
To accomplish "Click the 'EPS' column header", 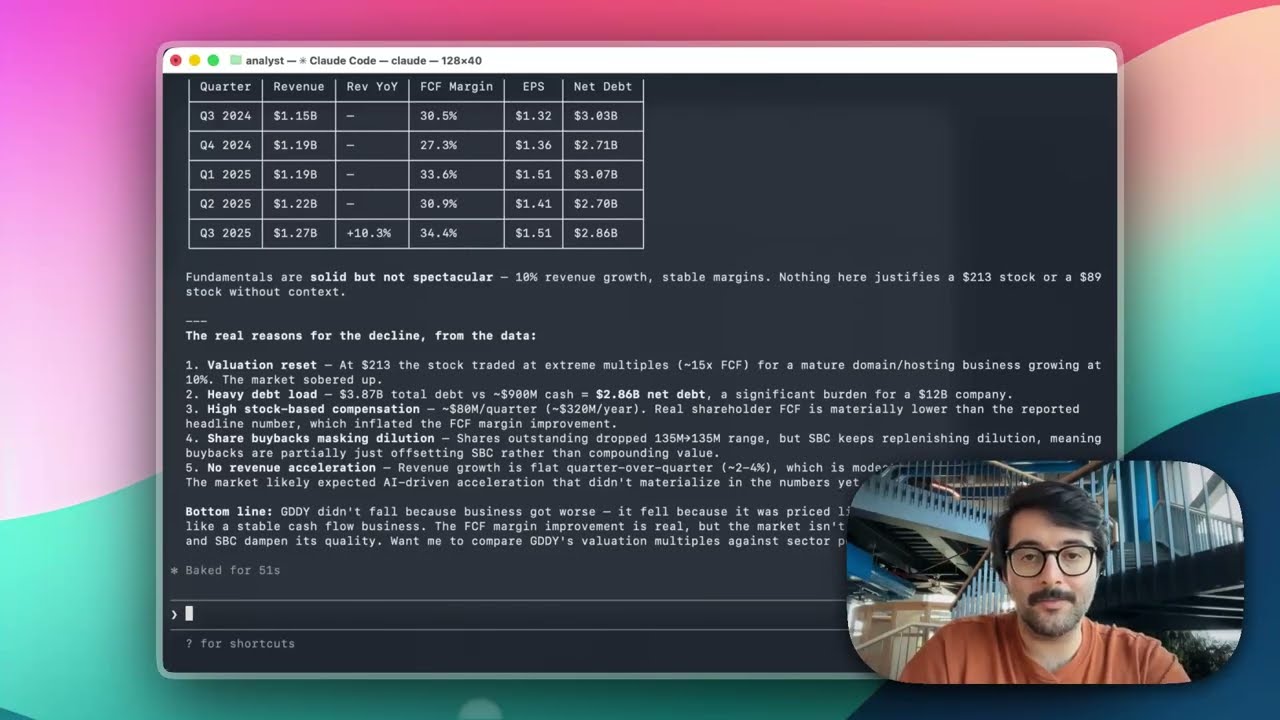I will click(x=533, y=87).
